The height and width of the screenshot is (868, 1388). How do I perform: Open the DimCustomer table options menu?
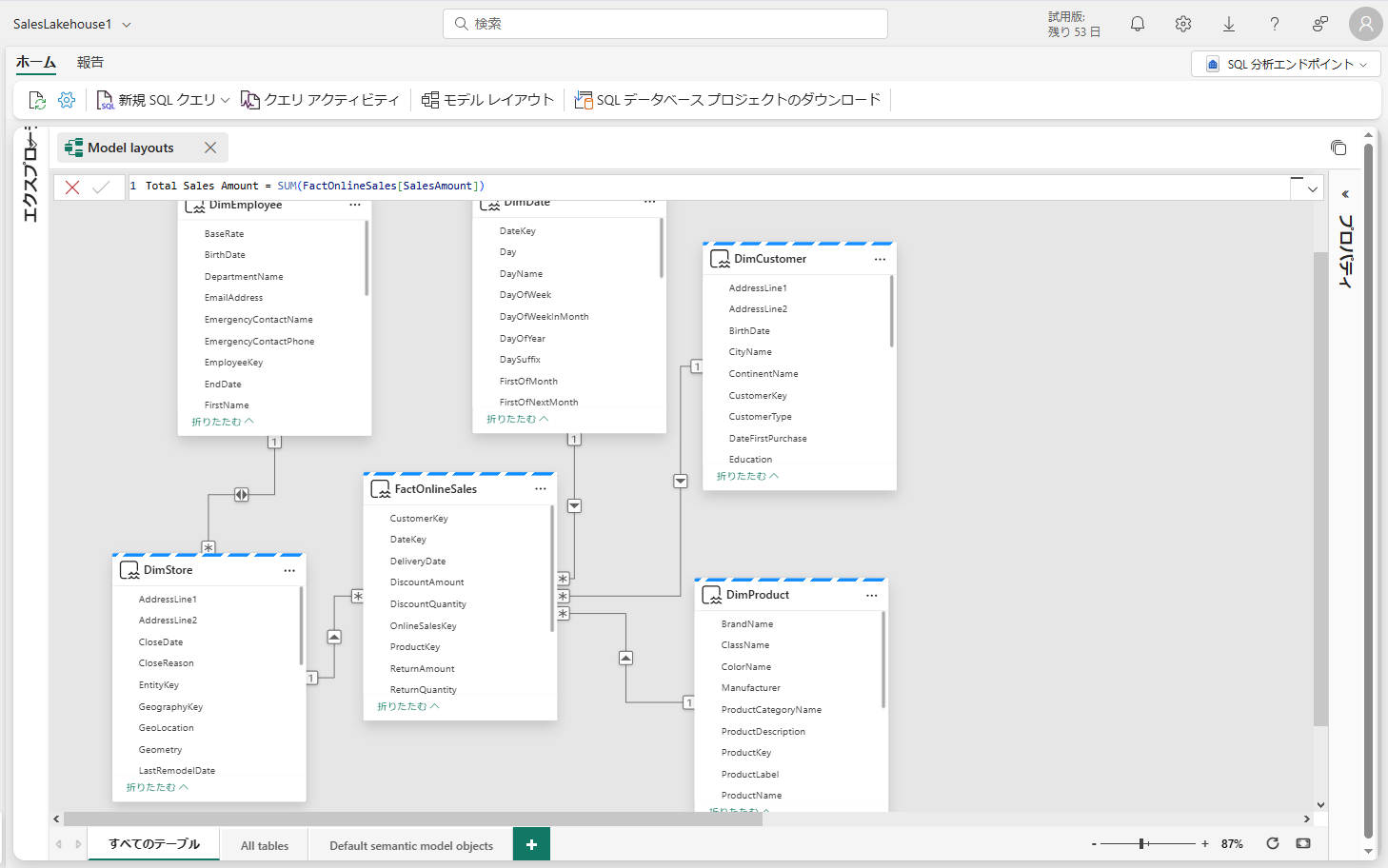[x=880, y=259]
